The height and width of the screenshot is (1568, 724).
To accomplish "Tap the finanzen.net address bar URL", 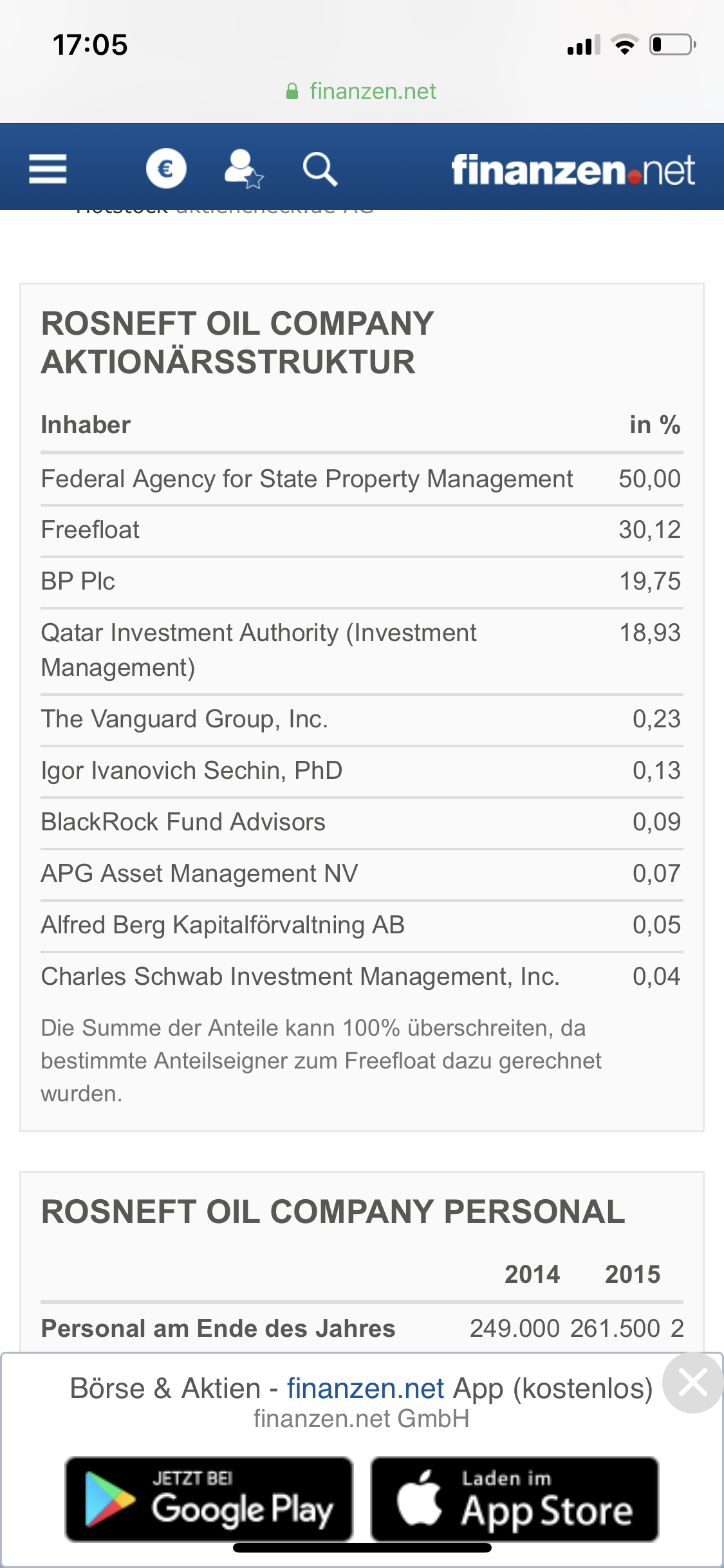I will tap(373, 91).
